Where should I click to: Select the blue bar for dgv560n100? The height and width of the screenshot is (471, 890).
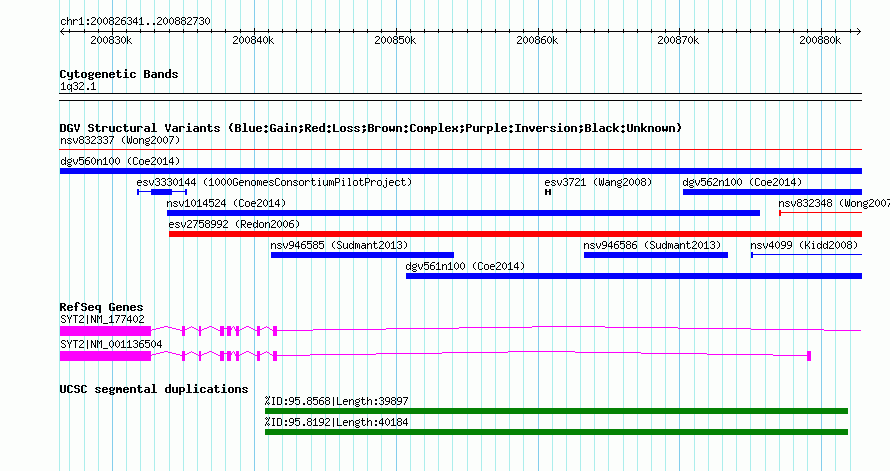pyautogui.click(x=461, y=171)
